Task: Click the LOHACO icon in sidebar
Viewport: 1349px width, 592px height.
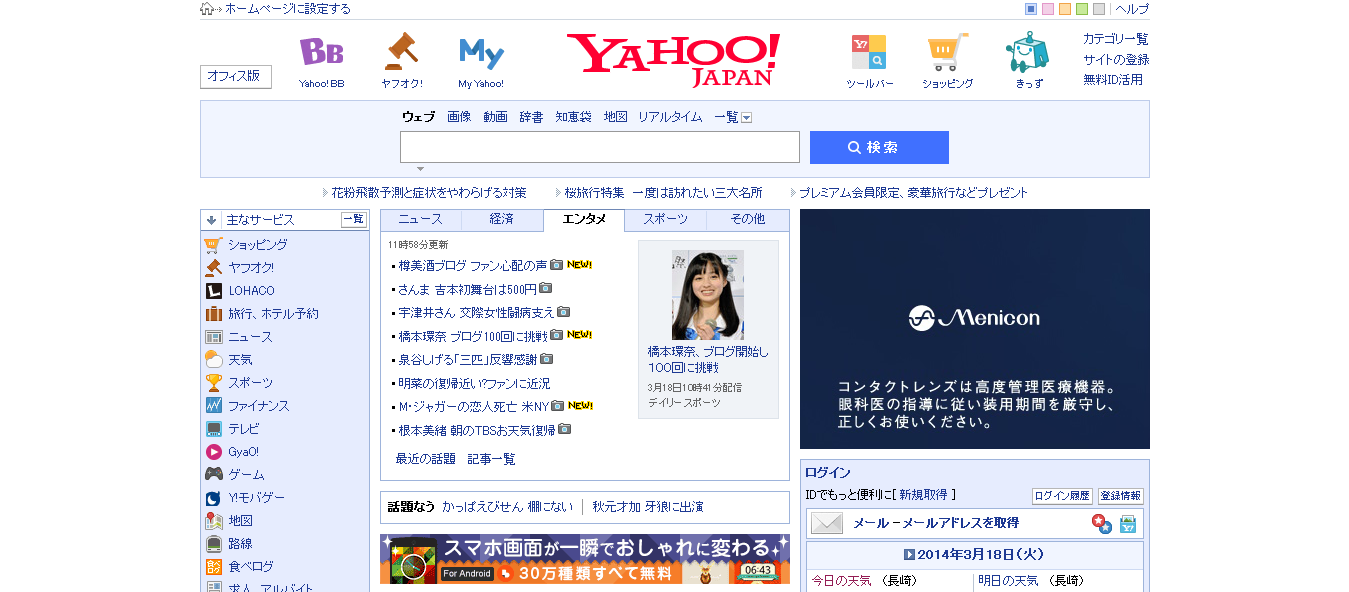Action: tap(213, 291)
